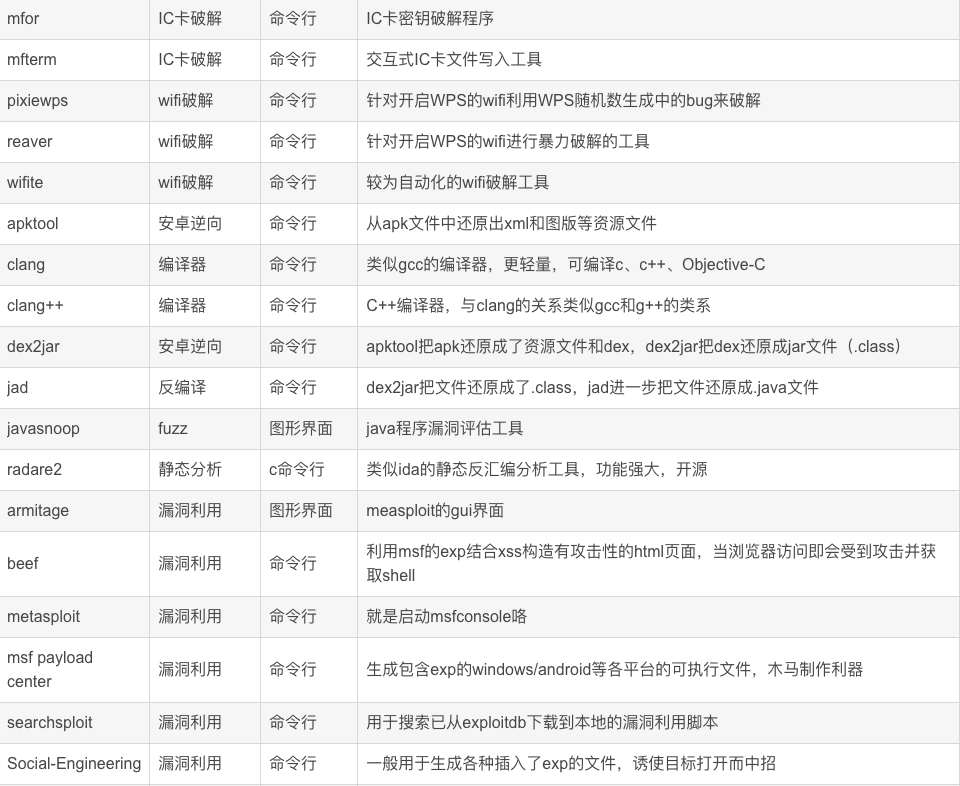Click the 'mfterm' tool name cell
This screenshot has width=960, height=786.
[31, 59]
